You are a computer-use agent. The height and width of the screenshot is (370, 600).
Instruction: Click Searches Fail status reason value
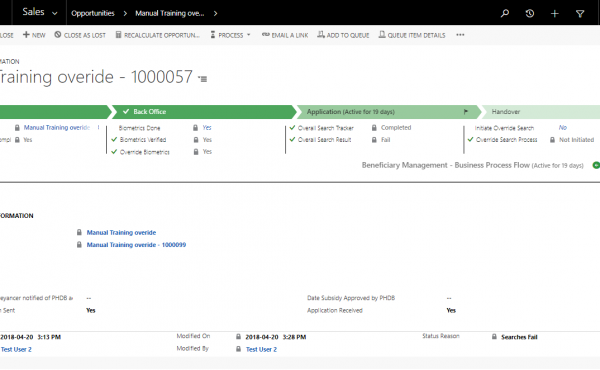[519, 337]
